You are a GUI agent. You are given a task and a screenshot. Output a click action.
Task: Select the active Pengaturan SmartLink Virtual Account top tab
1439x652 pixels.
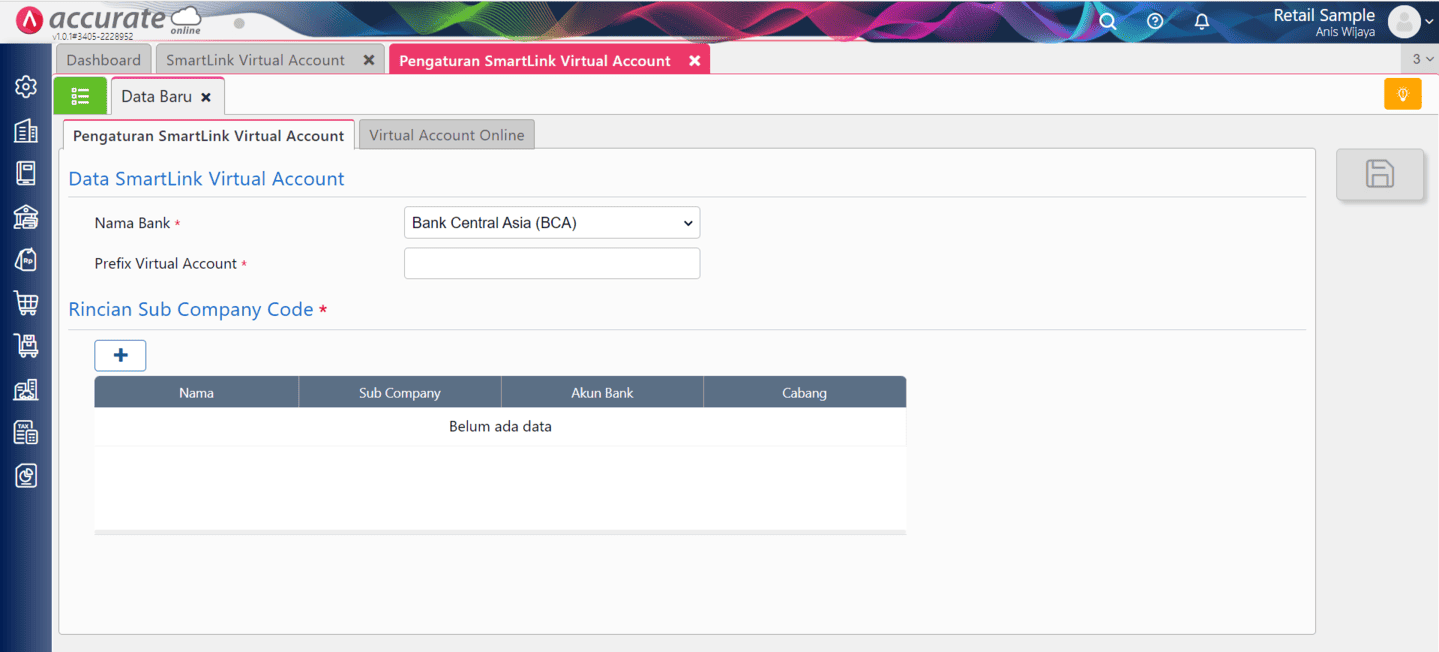[535, 60]
